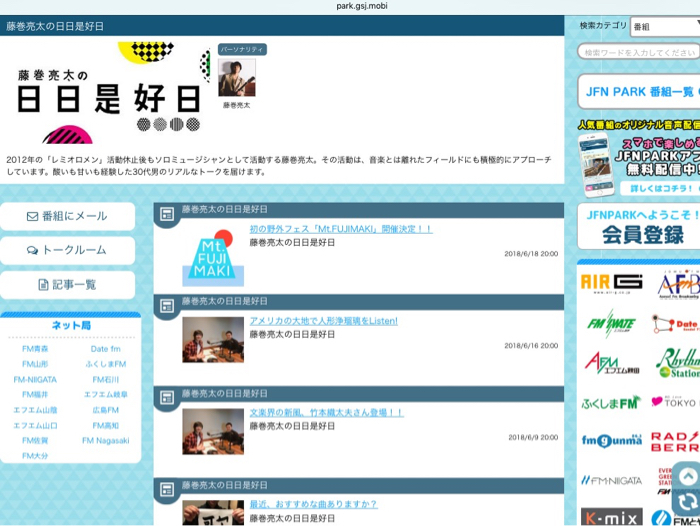Click personality photo of 藤巻亮太
This screenshot has width=700, height=526.
pyautogui.click(x=237, y=78)
